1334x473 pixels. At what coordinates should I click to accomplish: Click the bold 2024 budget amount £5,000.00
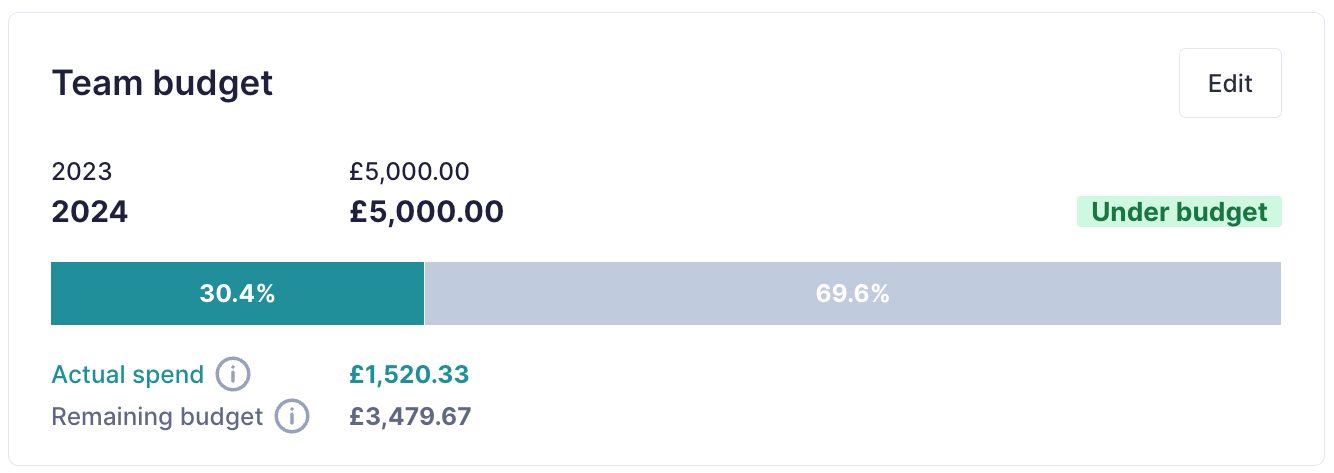pos(426,212)
